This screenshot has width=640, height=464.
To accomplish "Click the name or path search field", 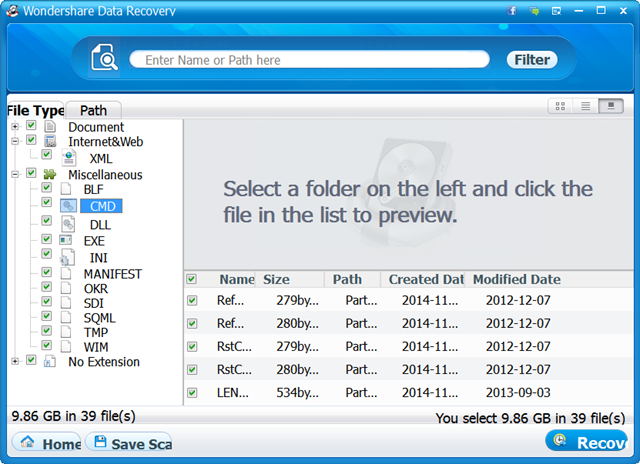I will click(x=309, y=60).
